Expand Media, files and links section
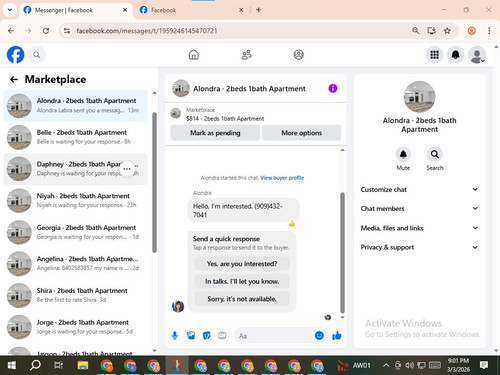500x375 pixels. click(x=419, y=228)
